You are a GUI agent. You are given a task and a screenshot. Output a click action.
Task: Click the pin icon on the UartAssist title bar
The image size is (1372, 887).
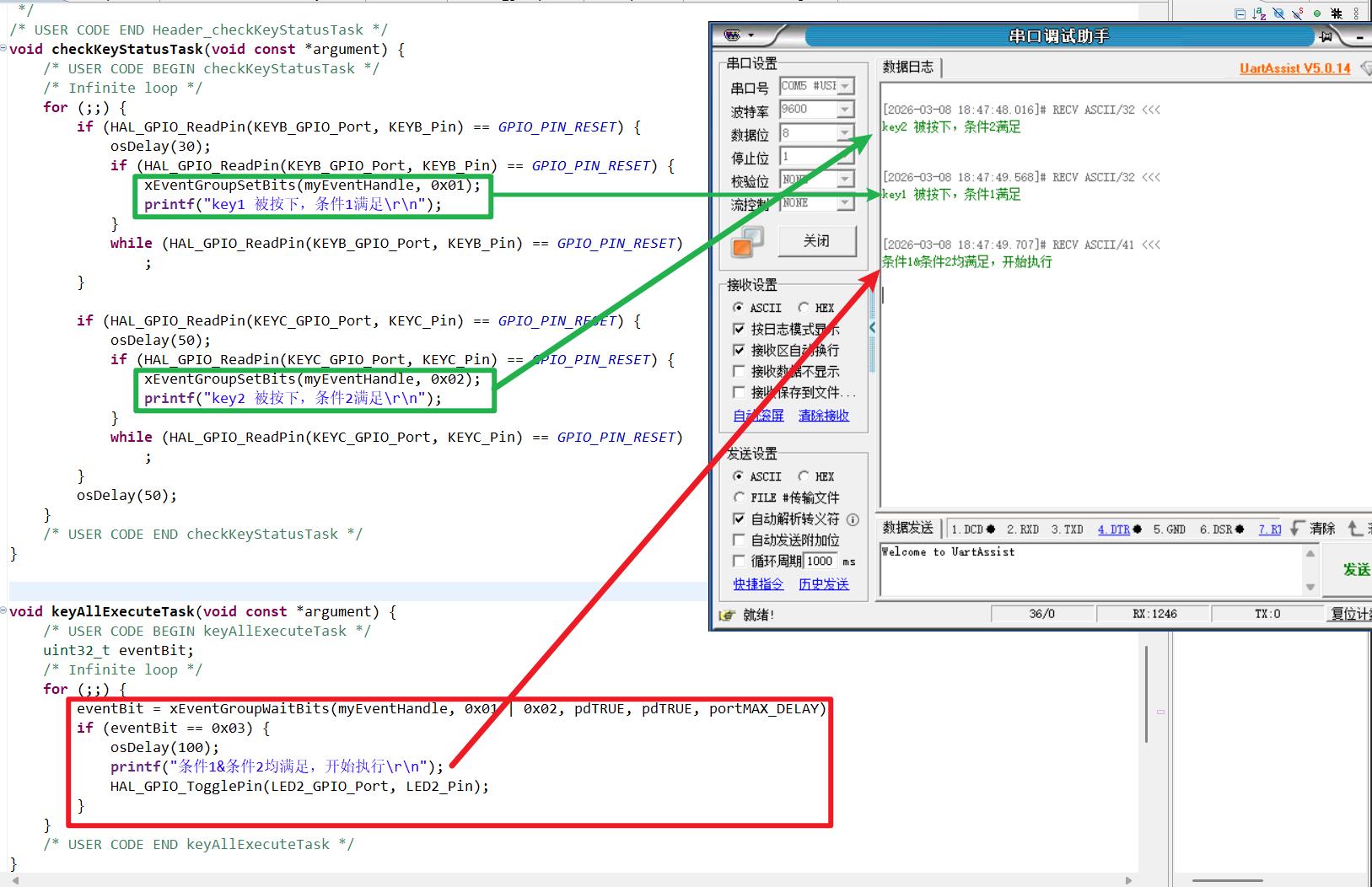point(1326,36)
